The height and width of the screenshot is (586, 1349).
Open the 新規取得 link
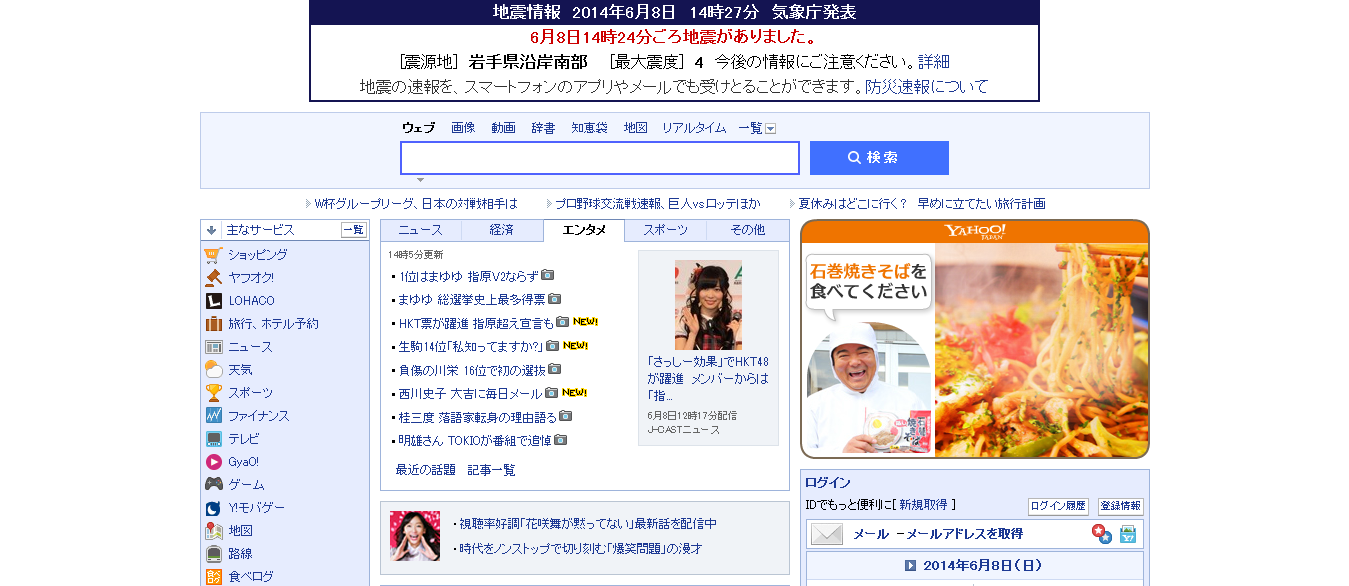pyautogui.click(x=923, y=505)
